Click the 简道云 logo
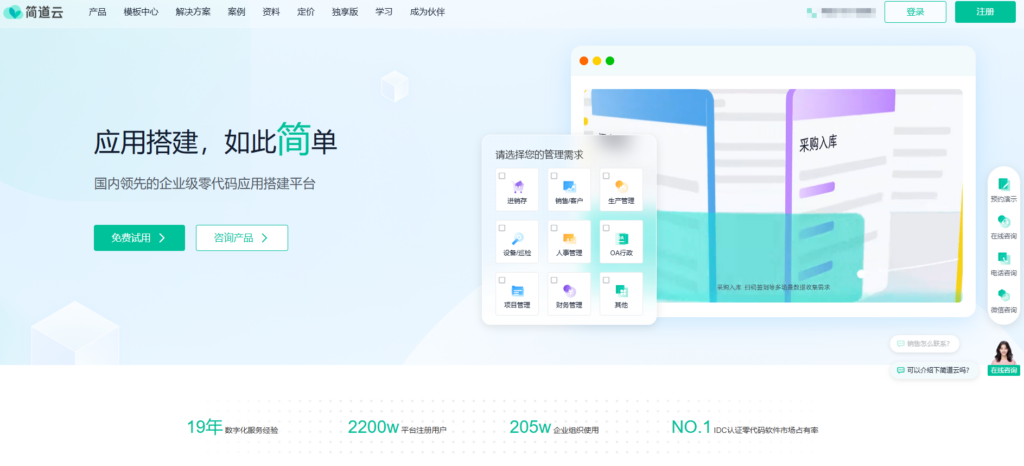This screenshot has height=466, width=1024. point(33,12)
